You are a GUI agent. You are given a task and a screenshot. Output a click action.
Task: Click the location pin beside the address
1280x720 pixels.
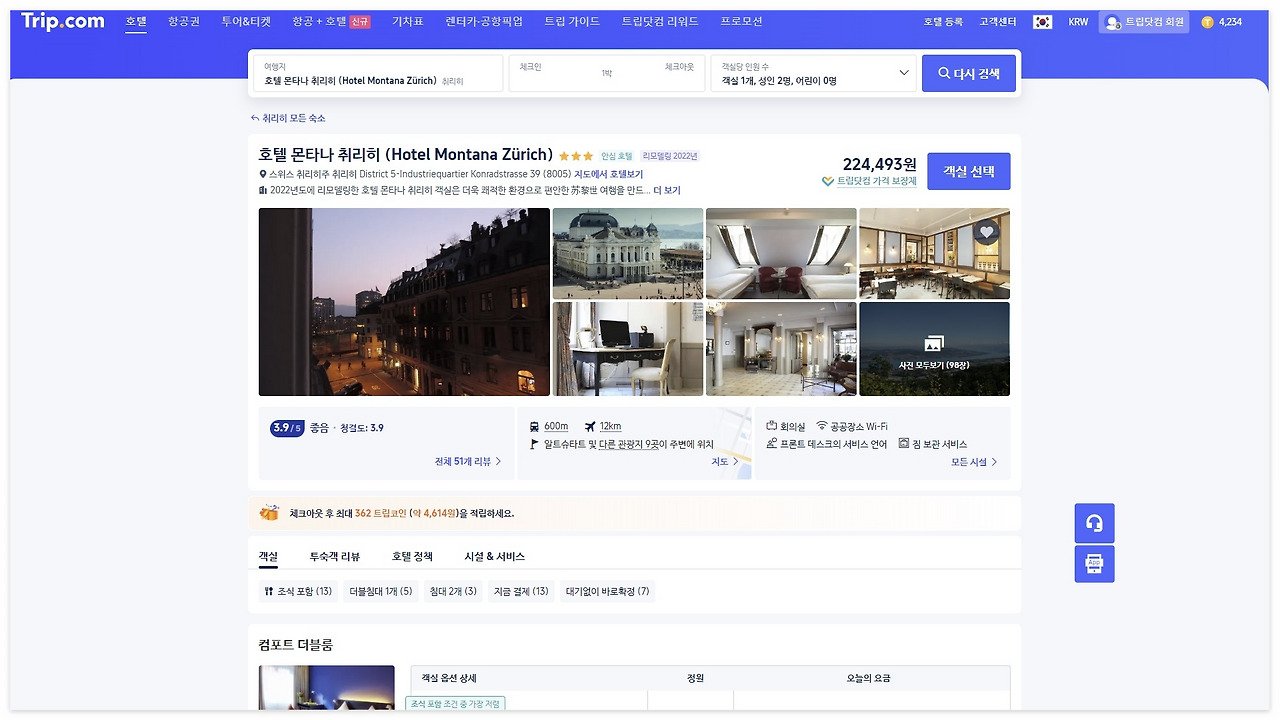click(x=263, y=174)
